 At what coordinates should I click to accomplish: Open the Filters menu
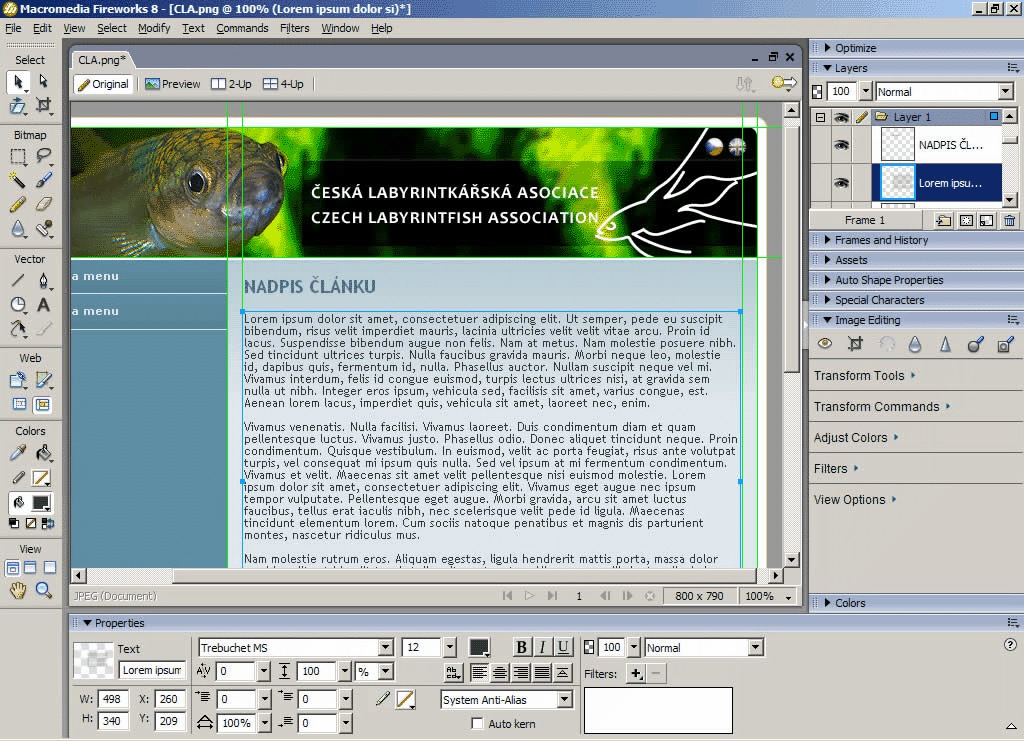point(295,28)
